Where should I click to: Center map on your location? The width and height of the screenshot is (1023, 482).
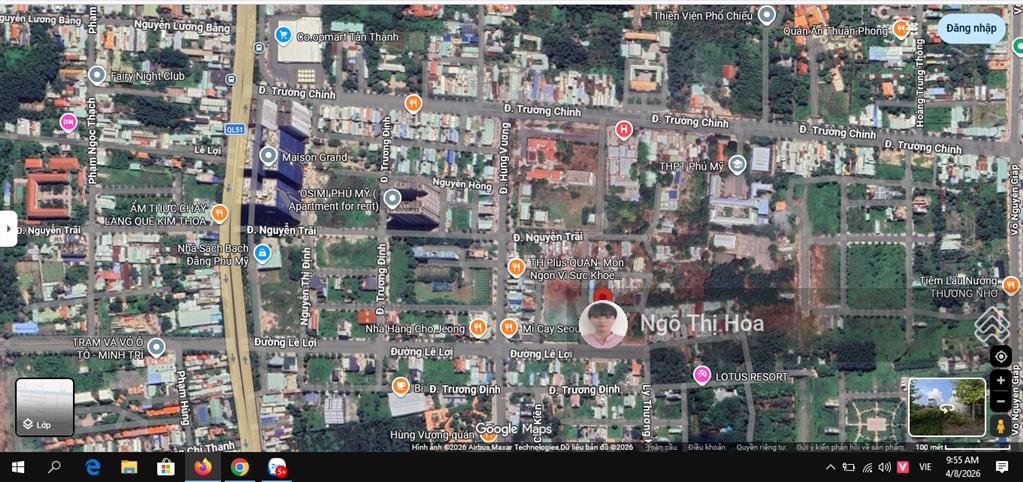point(1001,357)
